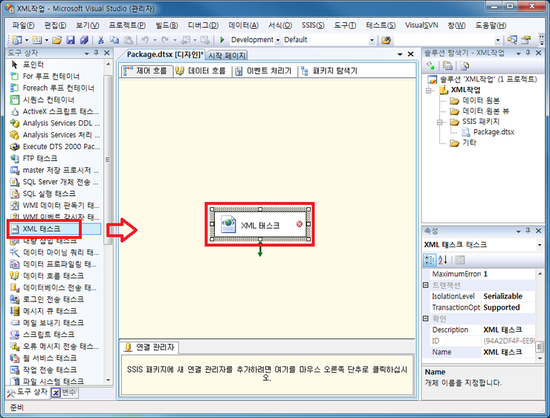This screenshot has height=418, width=550.
Task: Select the 기타 folder
Action: coord(463,143)
